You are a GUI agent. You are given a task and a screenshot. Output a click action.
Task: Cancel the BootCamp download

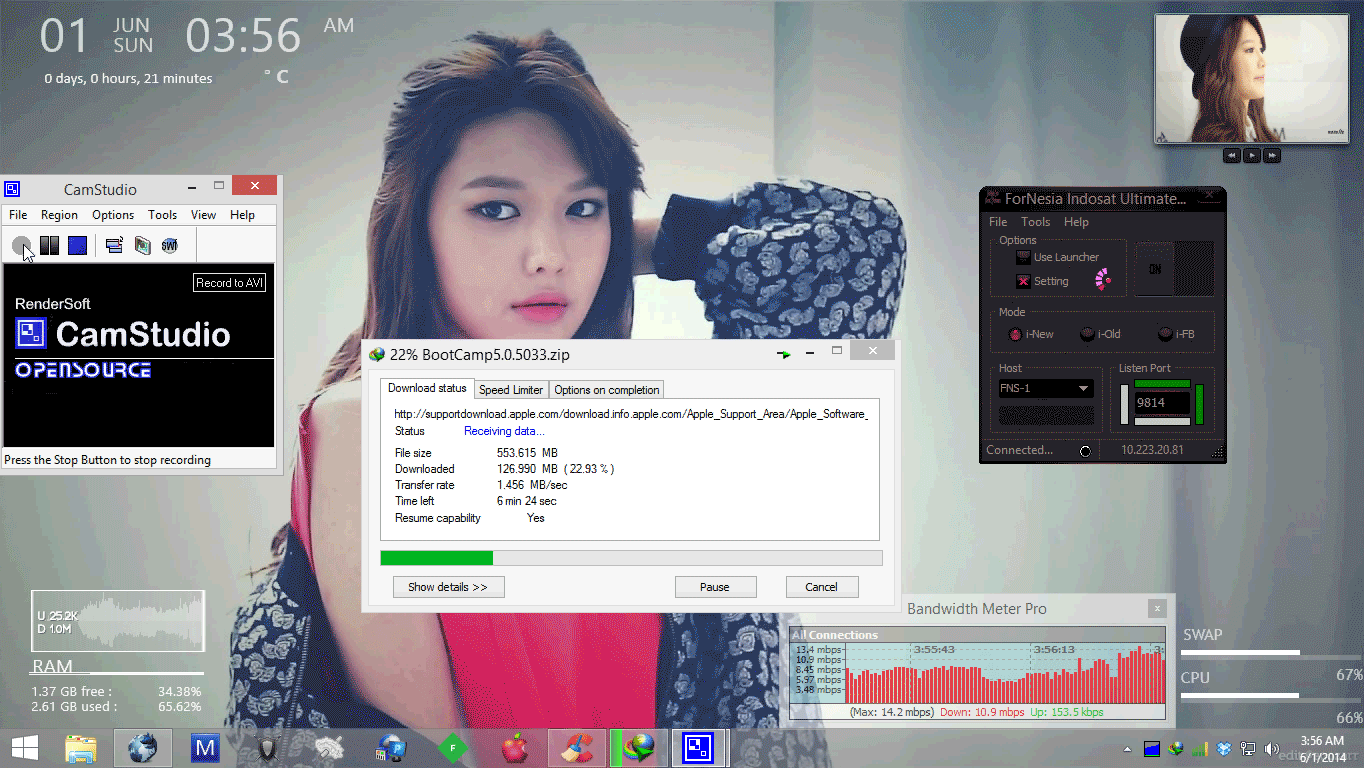822,587
